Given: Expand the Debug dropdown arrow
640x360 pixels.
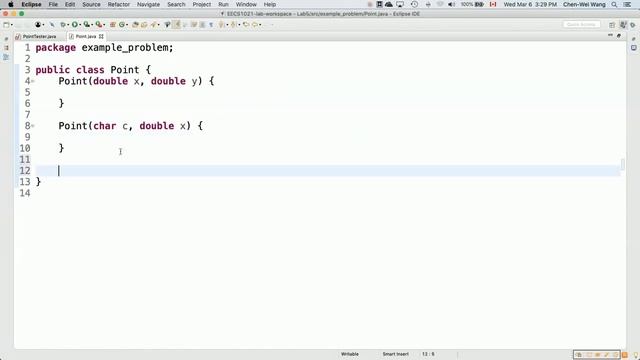Looking at the screenshot, I should [67, 24].
